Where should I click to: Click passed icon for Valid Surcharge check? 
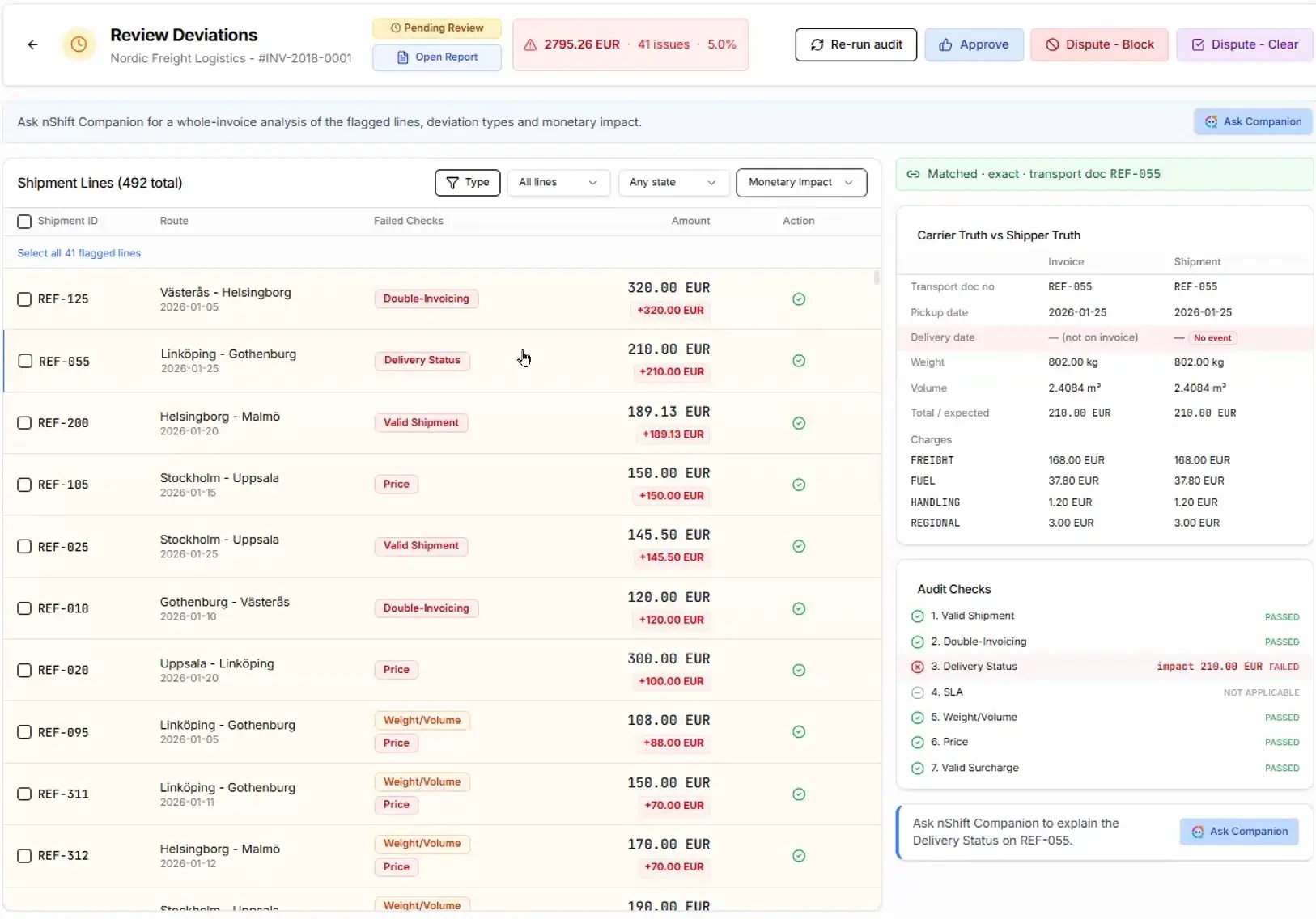click(917, 769)
